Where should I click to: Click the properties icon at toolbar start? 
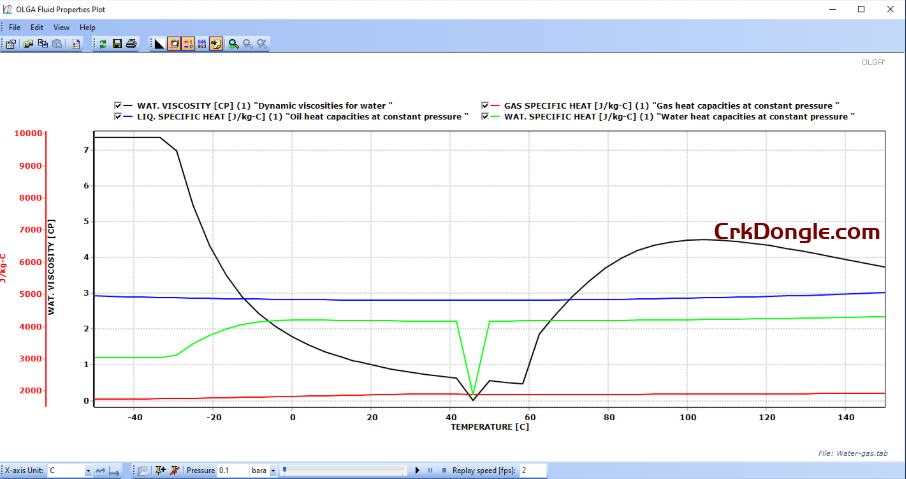11,44
